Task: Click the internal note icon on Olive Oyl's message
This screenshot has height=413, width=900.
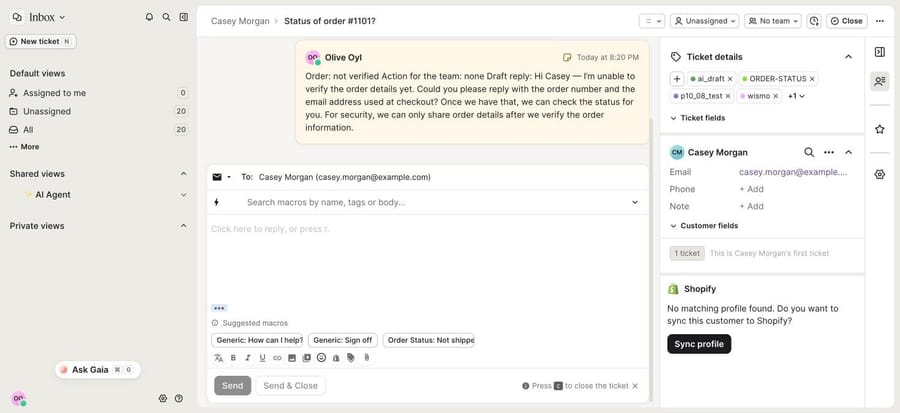Action: point(567,57)
